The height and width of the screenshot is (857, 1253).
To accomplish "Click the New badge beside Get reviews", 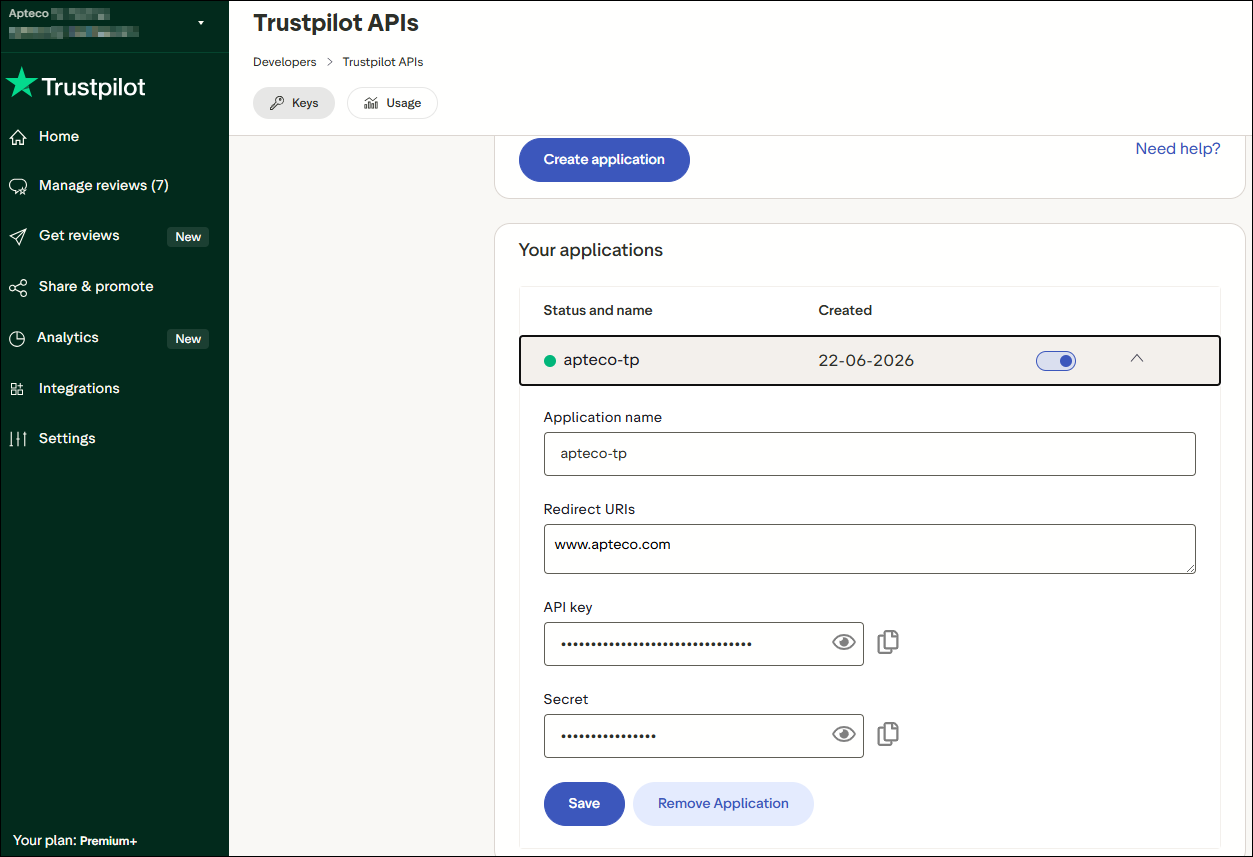I will (x=188, y=237).
